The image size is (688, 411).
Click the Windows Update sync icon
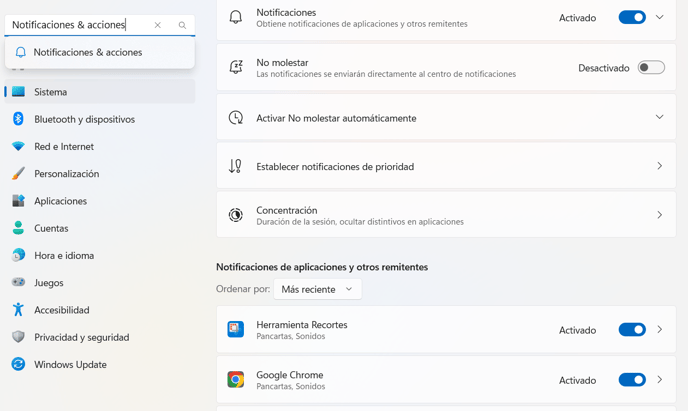(18, 364)
